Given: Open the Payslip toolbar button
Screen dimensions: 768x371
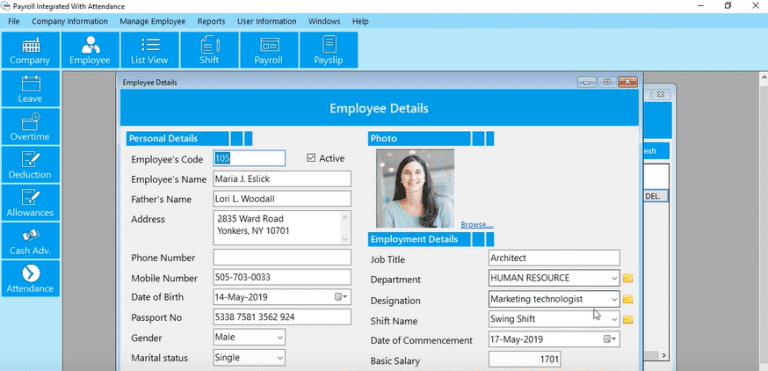Looking at the screenshot, I should click(x=329, y=50).
